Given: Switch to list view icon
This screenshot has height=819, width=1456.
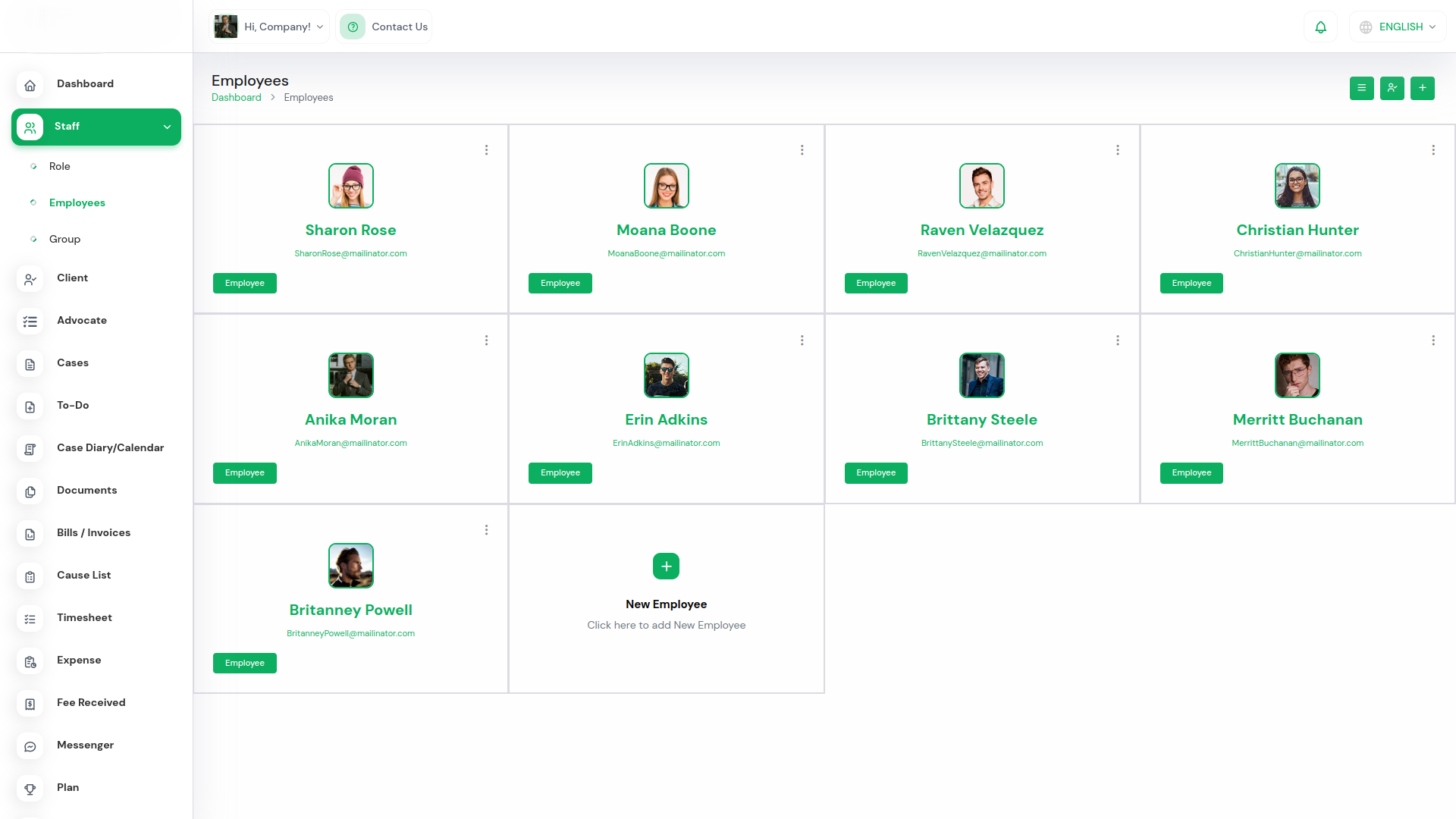Looking at the screenshot, I should coord(1361,88).
